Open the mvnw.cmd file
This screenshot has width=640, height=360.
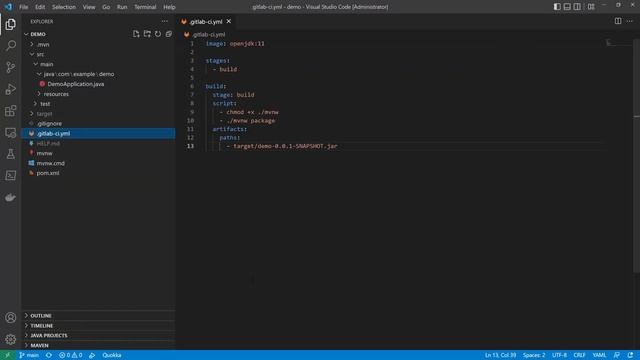tap(98, 163)
